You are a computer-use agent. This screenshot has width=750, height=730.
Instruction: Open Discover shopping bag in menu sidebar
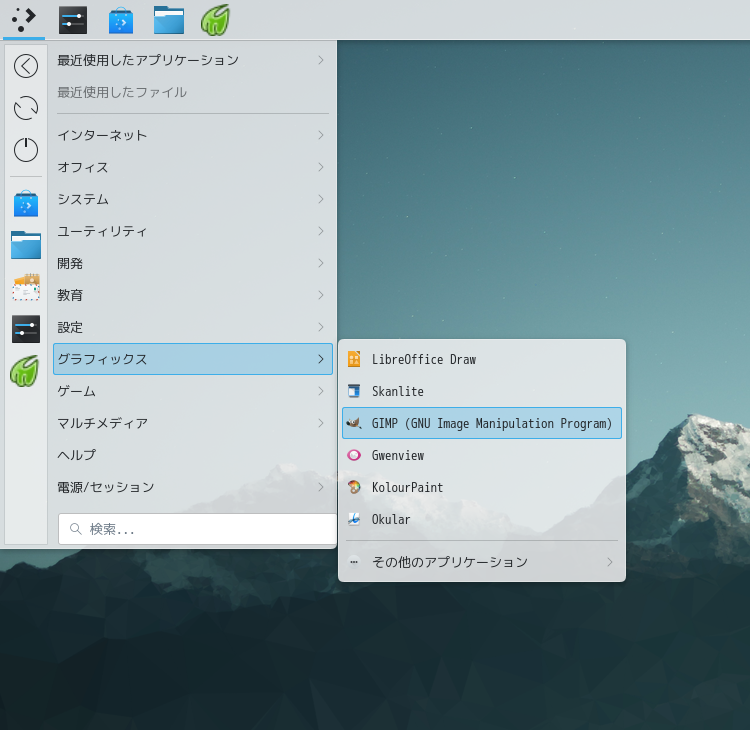[26, 204]
